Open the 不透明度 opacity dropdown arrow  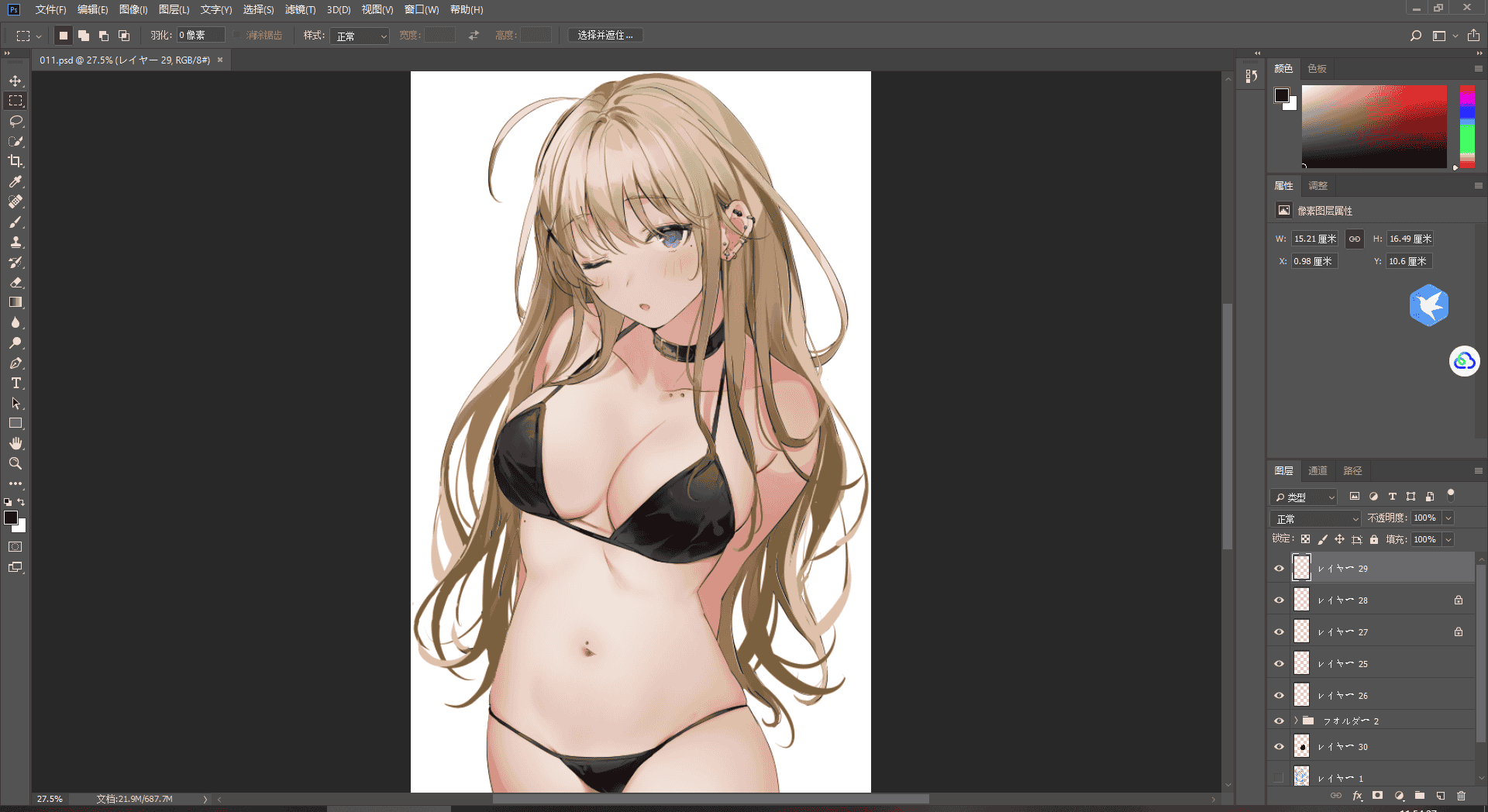pyautogui.click(x=1448, y=518)
